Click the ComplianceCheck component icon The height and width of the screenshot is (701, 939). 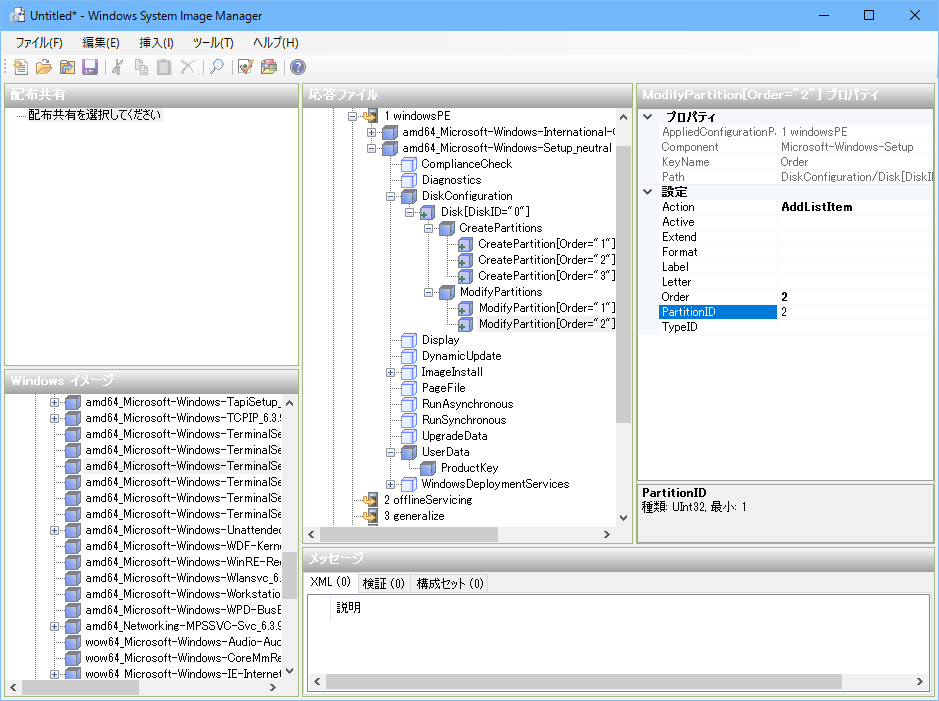click(409, 164)
